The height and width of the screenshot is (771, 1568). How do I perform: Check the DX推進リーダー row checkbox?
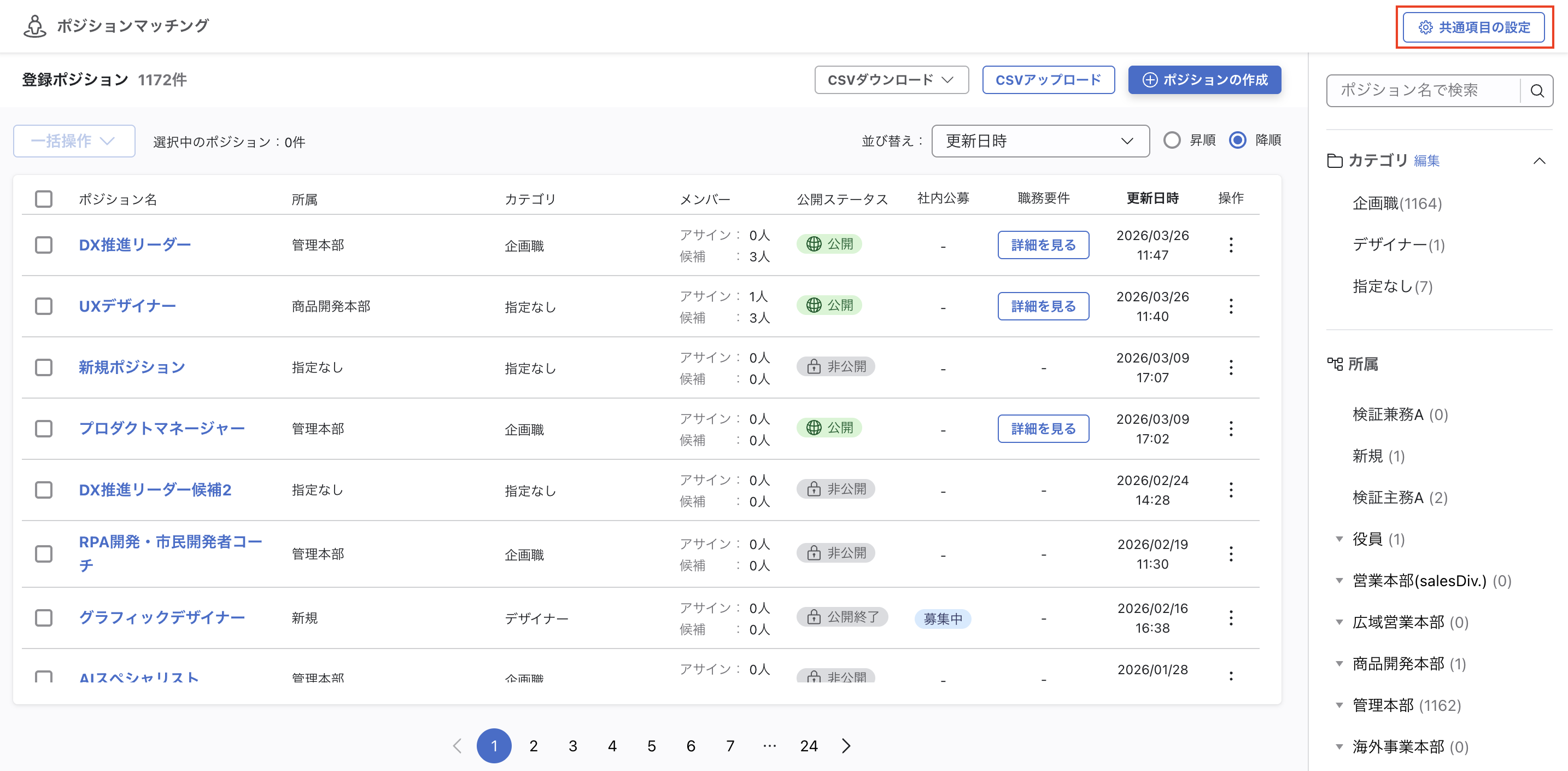pos(43,244)
